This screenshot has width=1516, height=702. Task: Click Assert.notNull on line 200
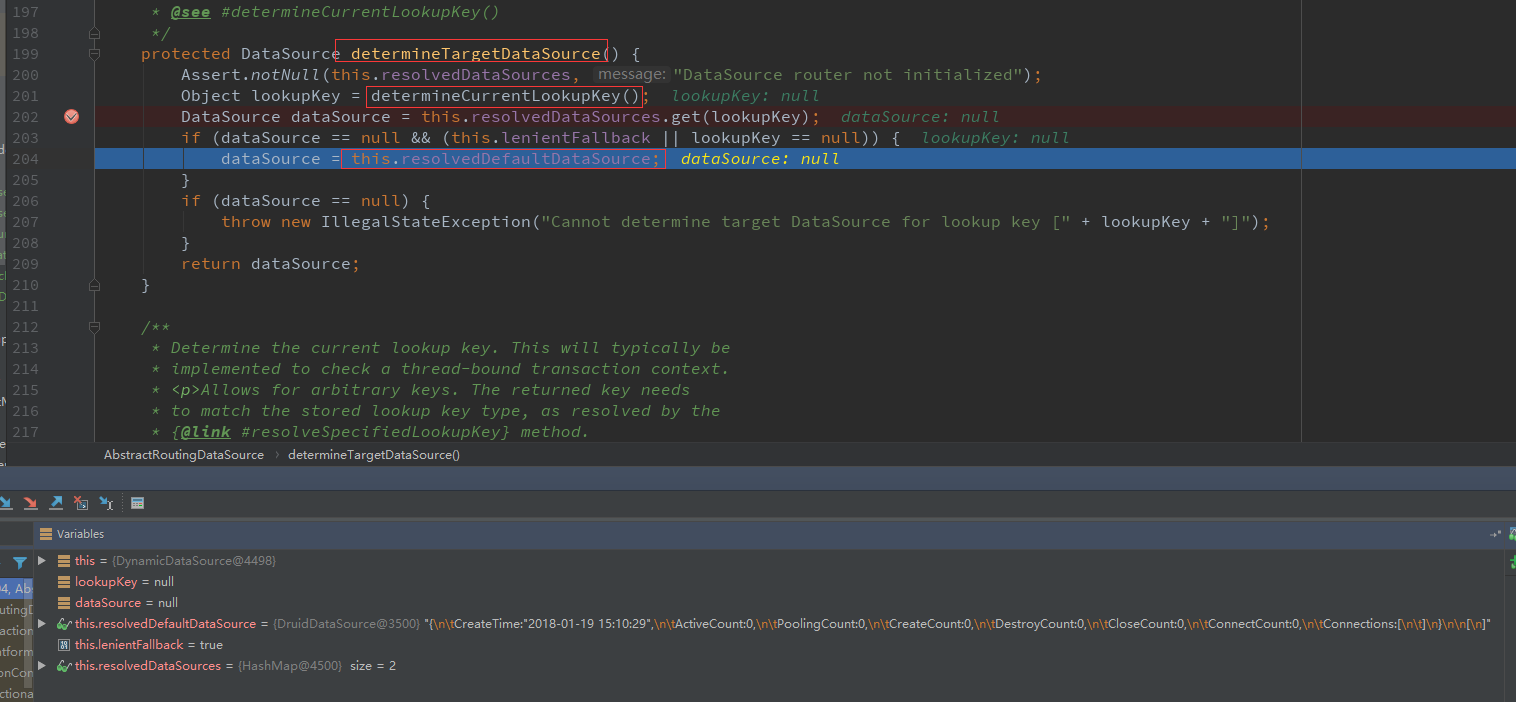(x=251, y=75)
